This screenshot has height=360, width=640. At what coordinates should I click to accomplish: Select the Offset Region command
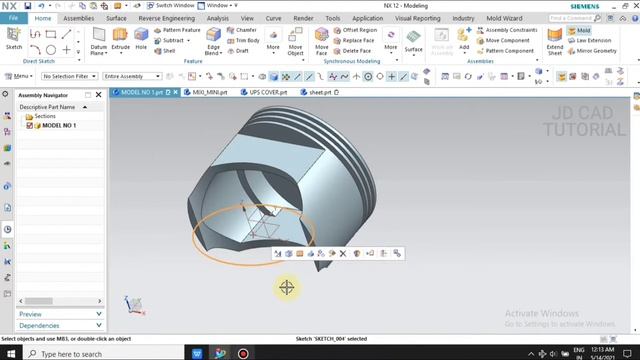(x=355, y=30)
